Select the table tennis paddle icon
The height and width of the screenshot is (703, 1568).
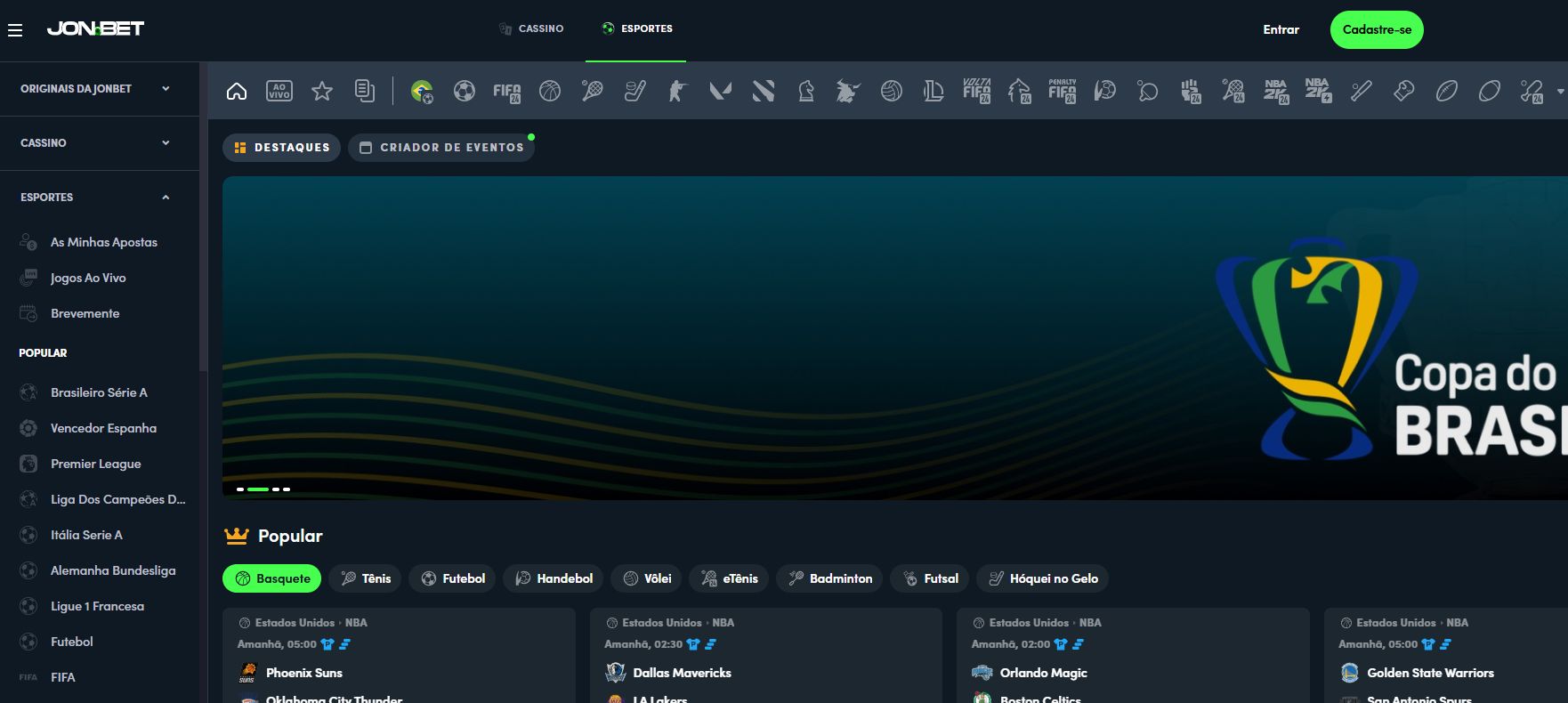point(1148,91)
